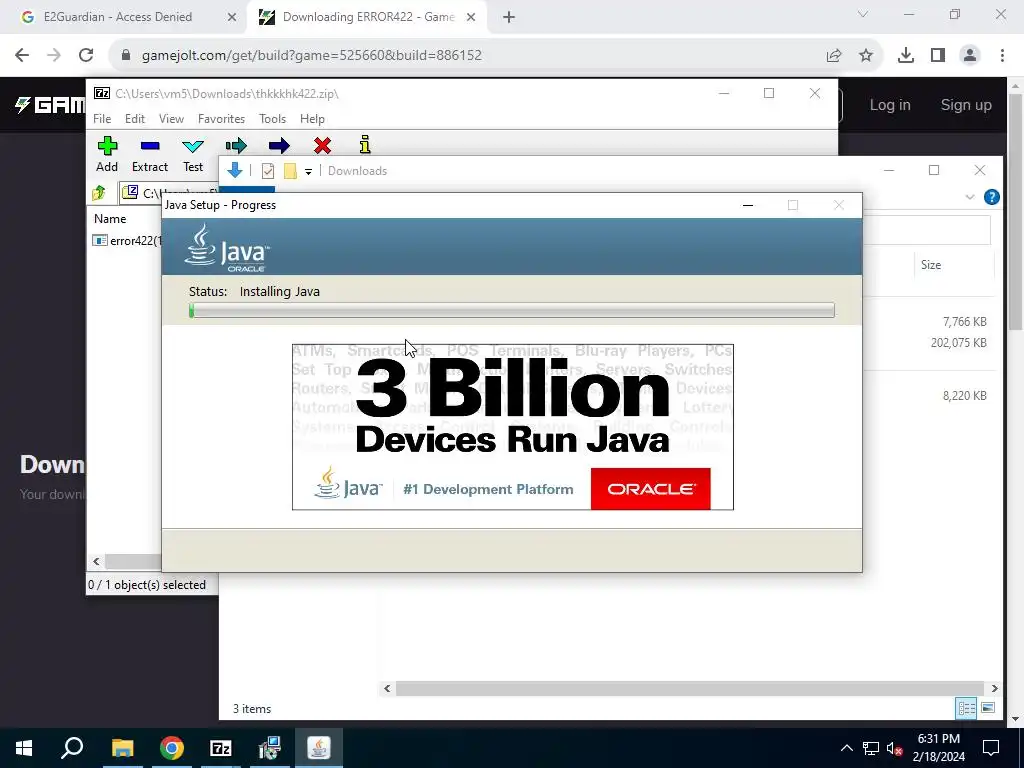This screenshot has height=768, width=1024.
Task: Click the new folder icon in Explorer title bar
Action: (290, 171)
